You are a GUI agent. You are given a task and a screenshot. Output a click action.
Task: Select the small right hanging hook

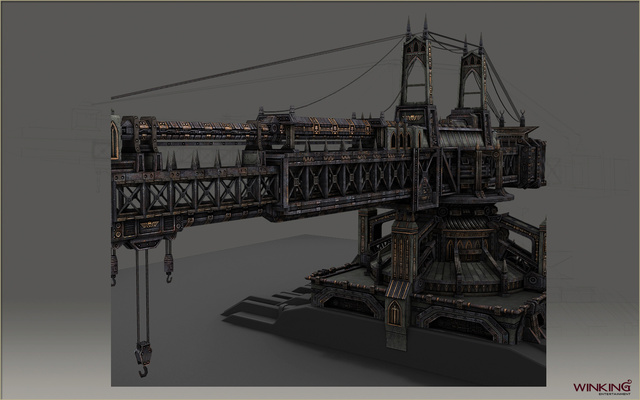168,264
